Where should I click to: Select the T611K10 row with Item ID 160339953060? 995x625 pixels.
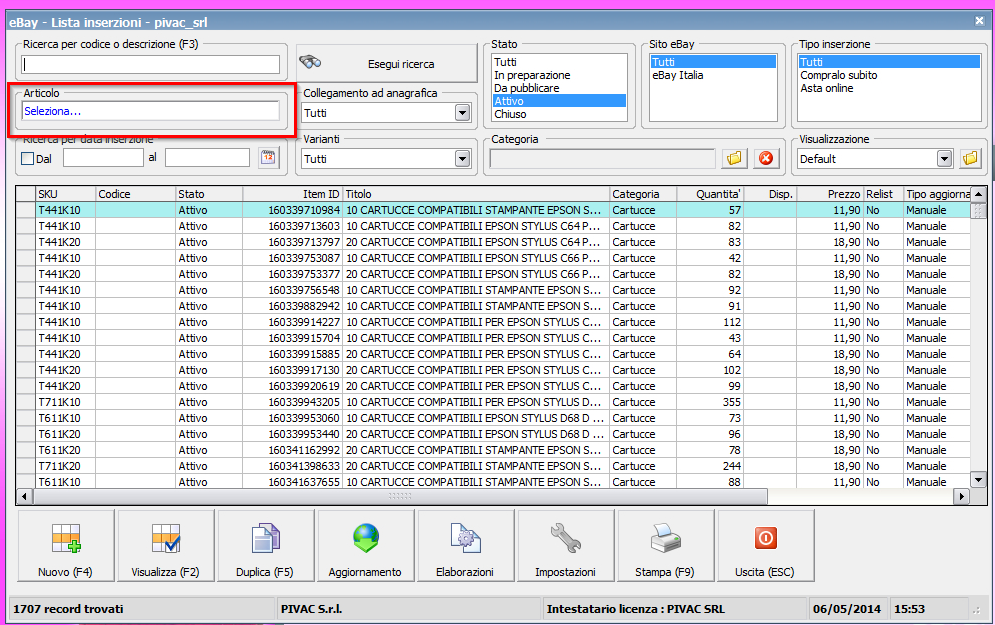click(494, 418)
